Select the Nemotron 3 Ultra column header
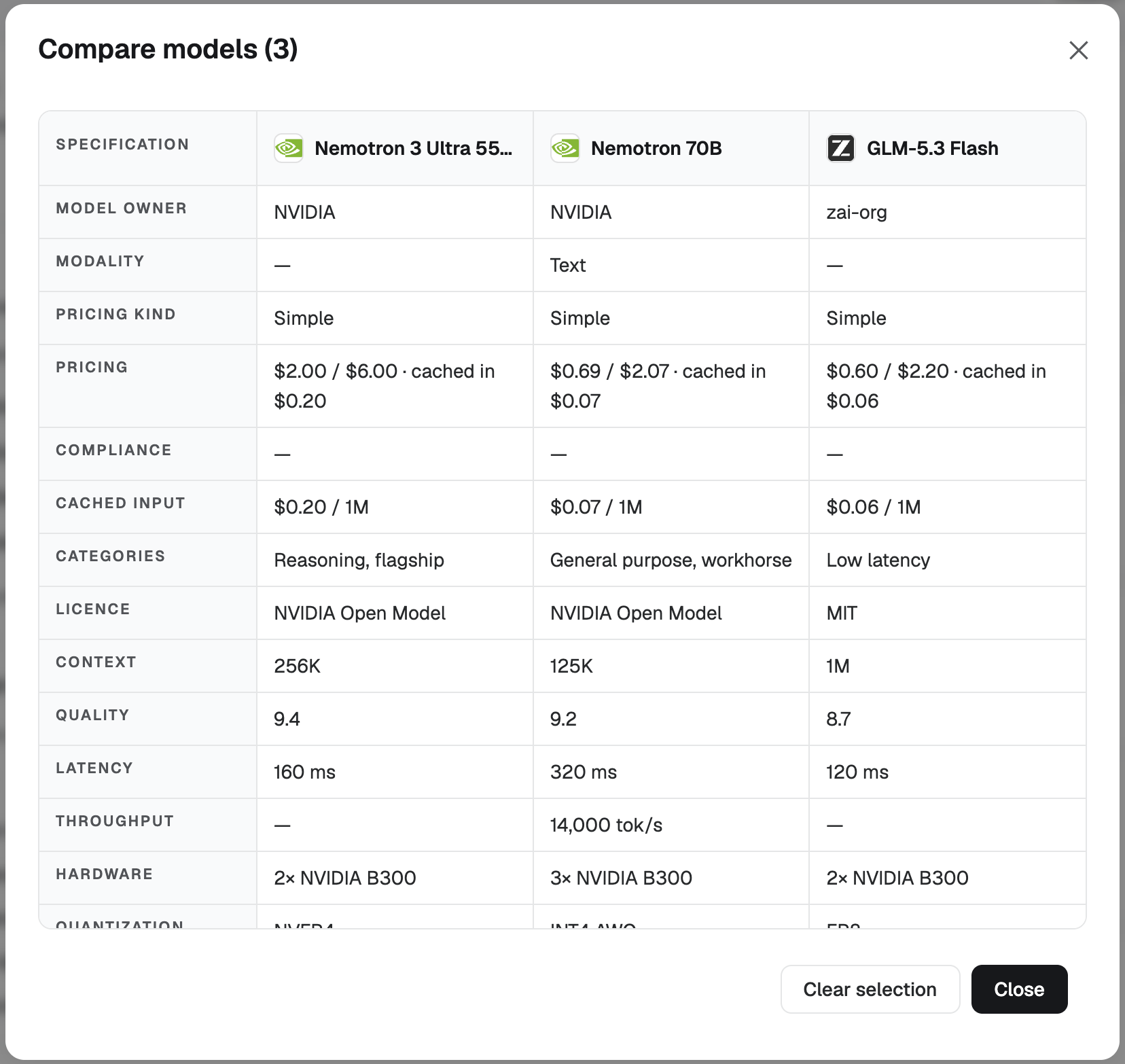This screenshot has height=1064, width=1125. point(395,148)
